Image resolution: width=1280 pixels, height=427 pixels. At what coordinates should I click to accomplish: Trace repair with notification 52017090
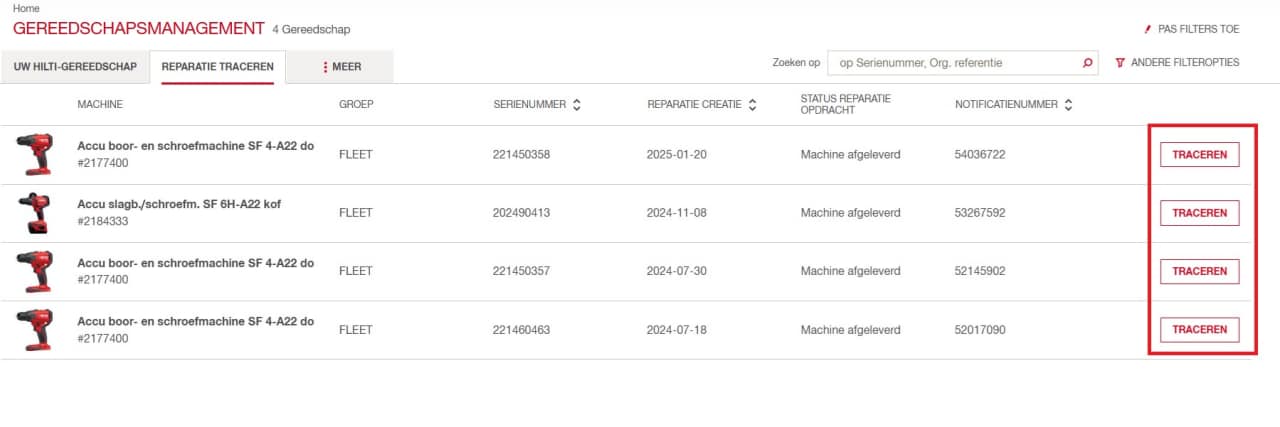click(1199, 330)
